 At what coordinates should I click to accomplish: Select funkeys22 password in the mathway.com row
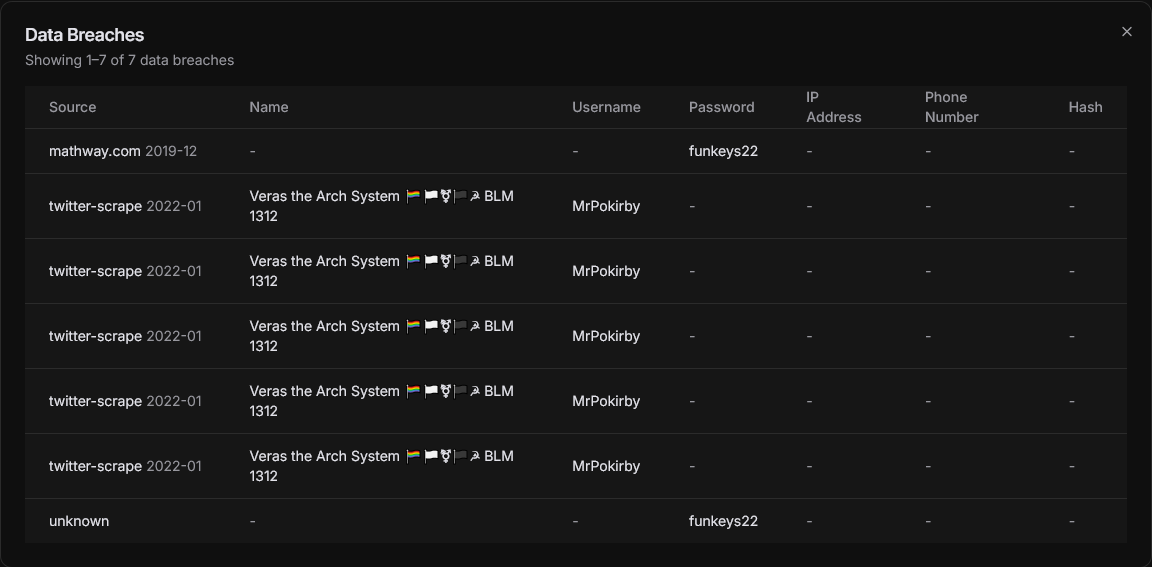723,151
